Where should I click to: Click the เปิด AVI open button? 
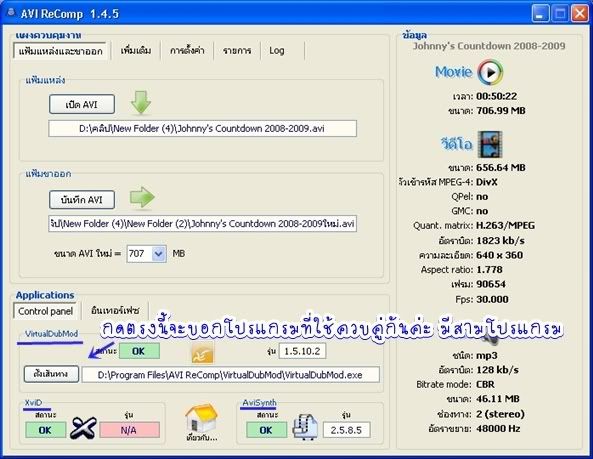[82, 104]
